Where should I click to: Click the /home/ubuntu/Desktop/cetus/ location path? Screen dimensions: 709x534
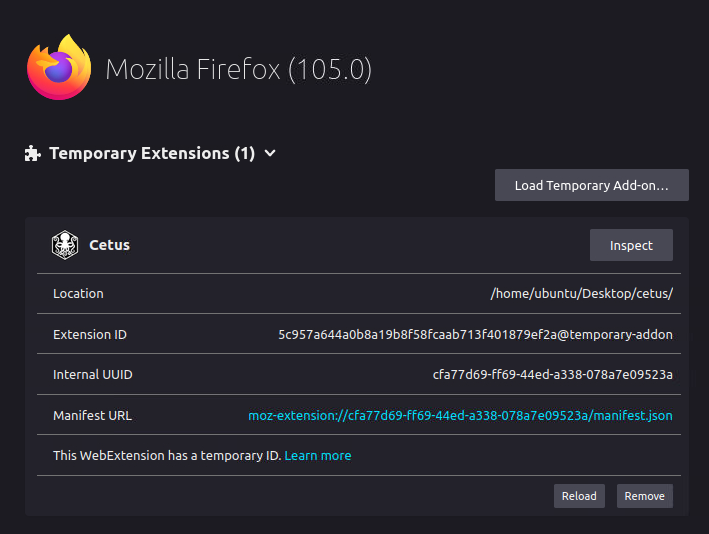coord(581,294)
